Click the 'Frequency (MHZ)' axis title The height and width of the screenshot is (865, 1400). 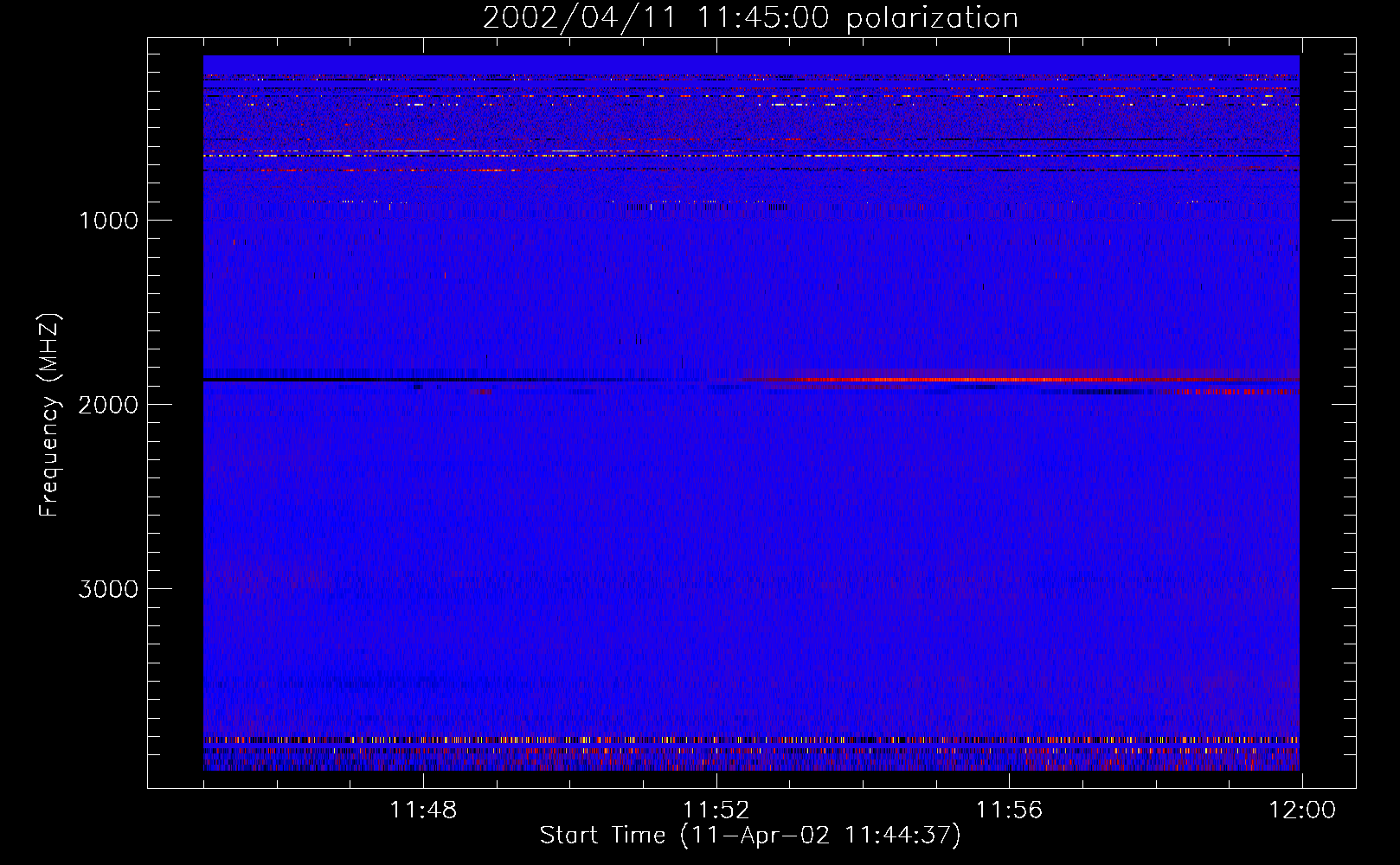(x=49, y=415)
